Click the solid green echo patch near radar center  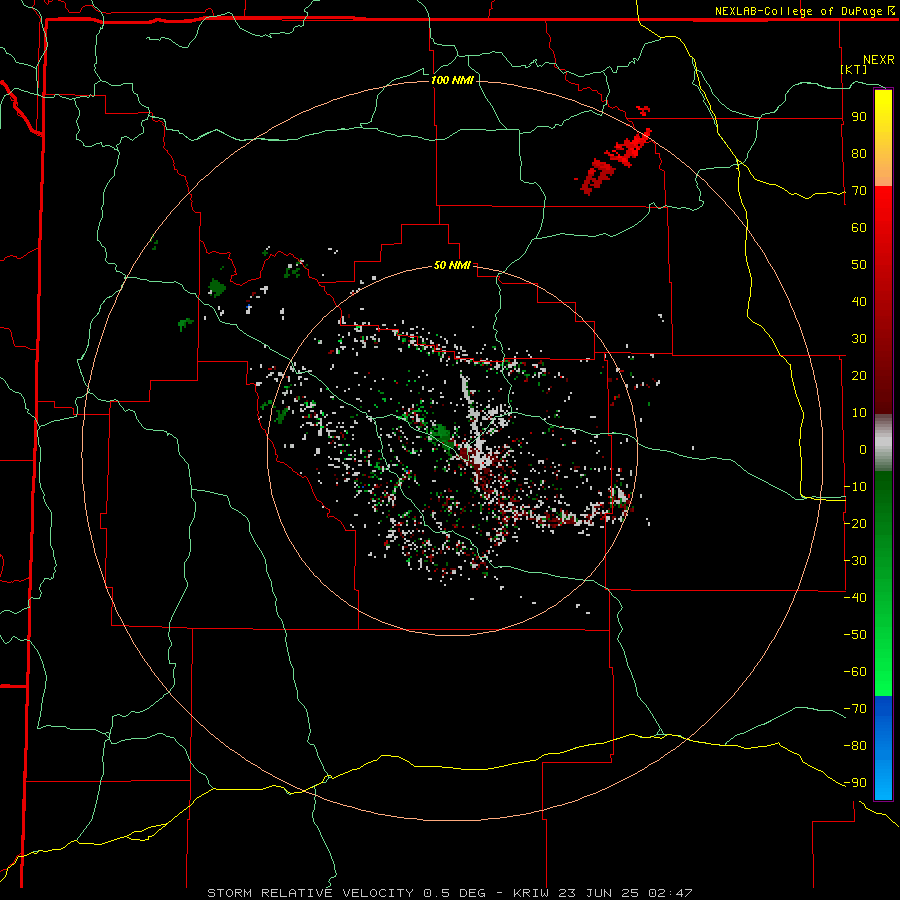coord(441,433)
